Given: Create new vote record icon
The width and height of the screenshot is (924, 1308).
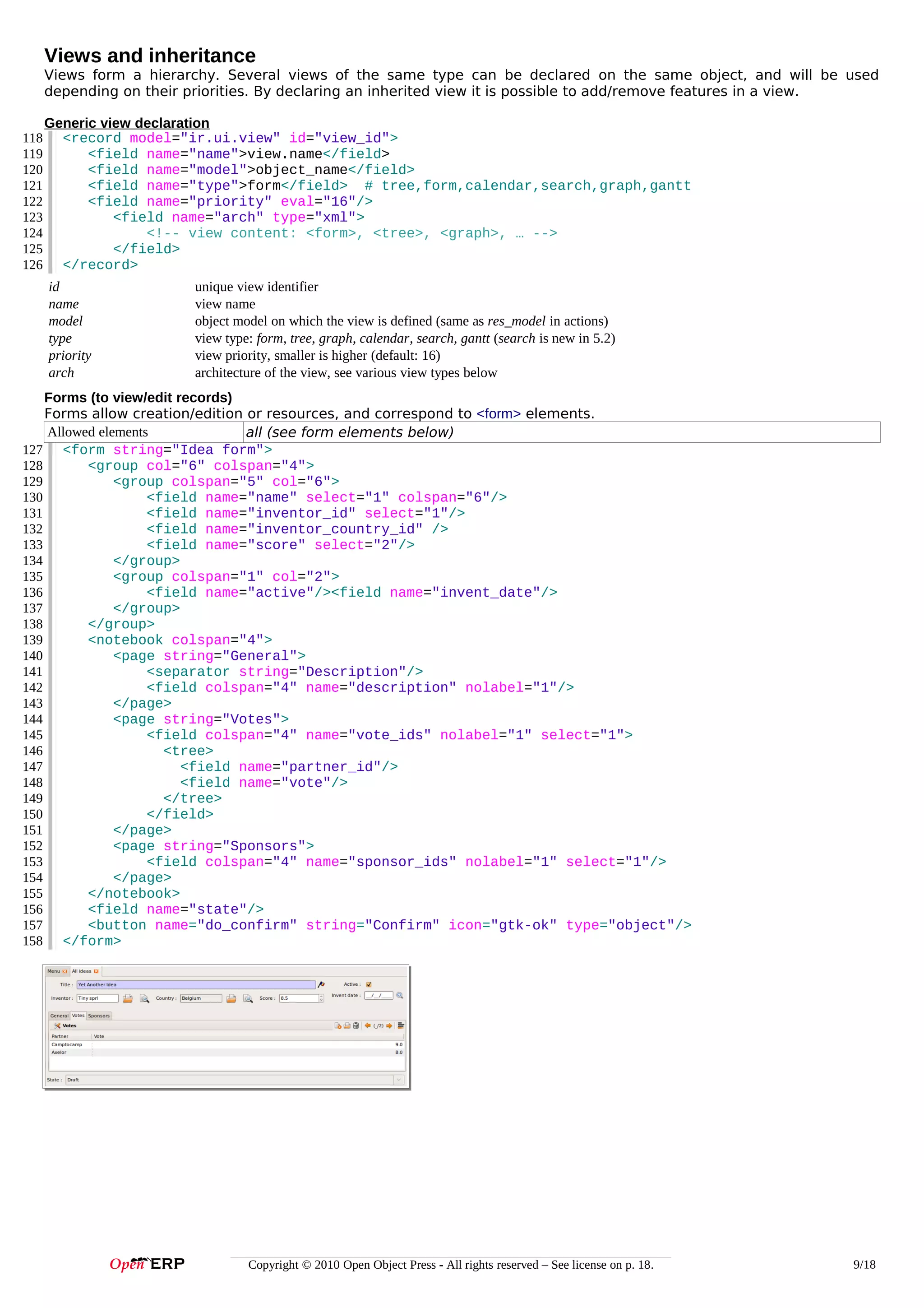Looking at the screenshot, I should coord(337,1025).
